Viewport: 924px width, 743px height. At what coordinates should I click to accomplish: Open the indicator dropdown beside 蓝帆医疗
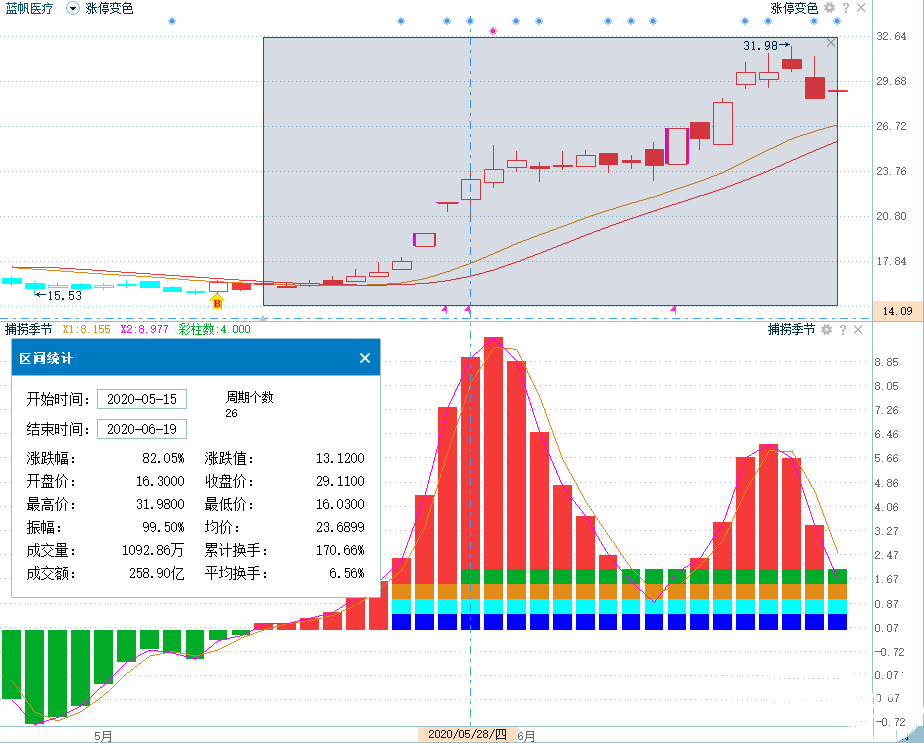tap(72, 8)
